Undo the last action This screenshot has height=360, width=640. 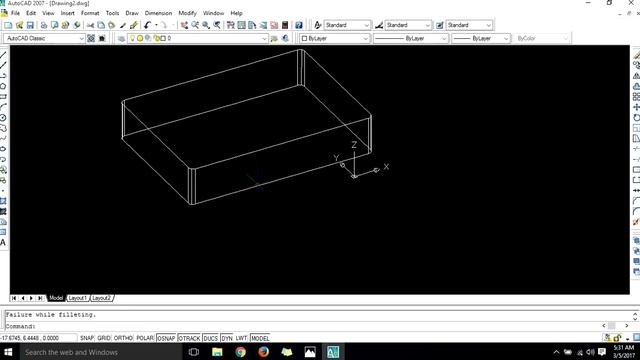(x=148, y=25)
